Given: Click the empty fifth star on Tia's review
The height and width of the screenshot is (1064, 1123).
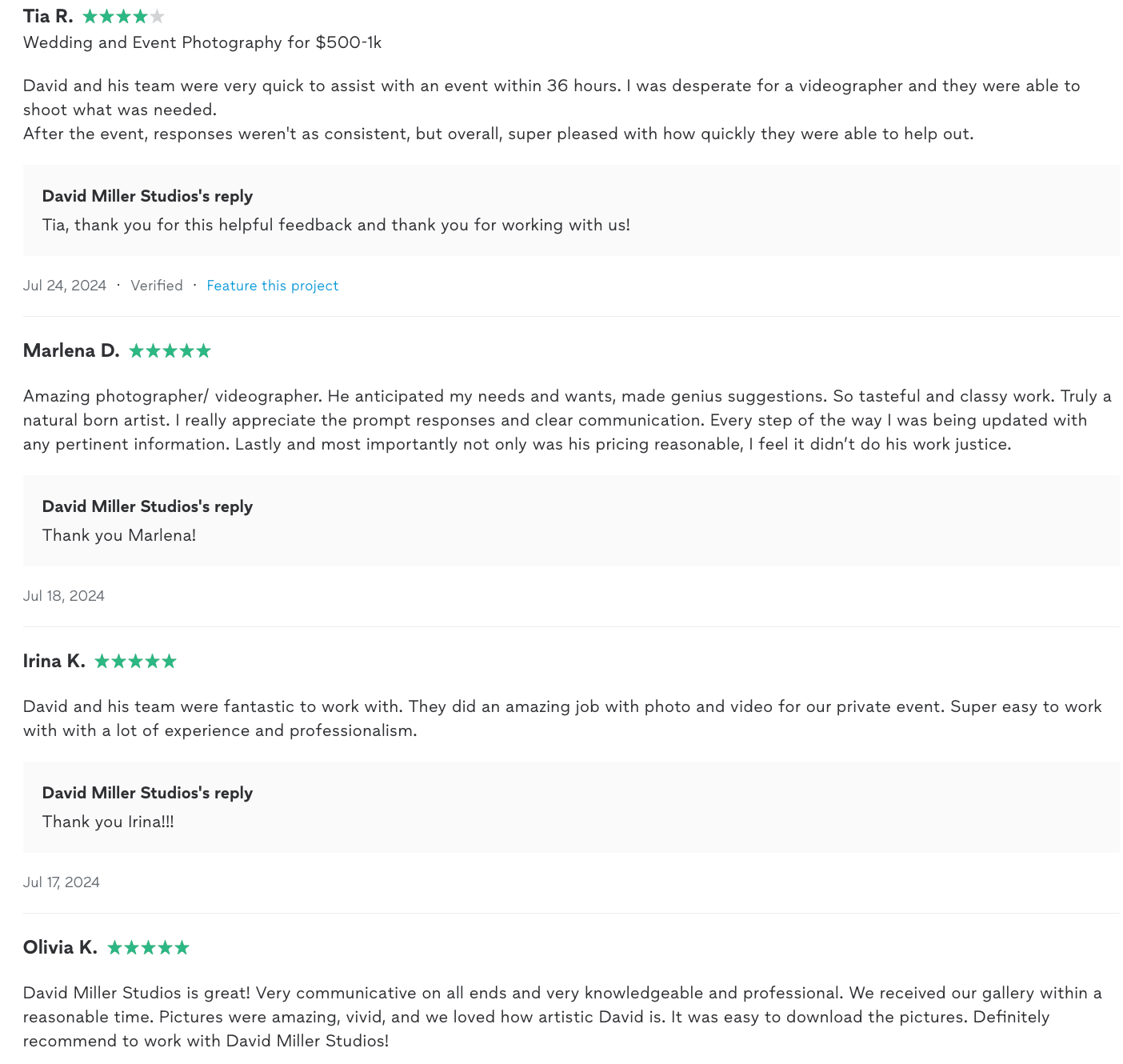Looking at the screenshot, I should coord(157,17).
